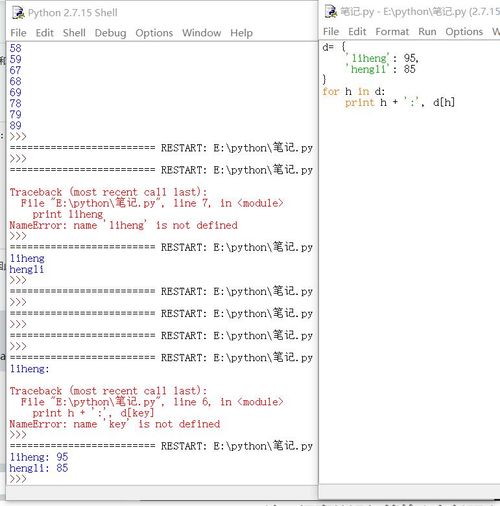Image resolution: width=500 pixels, height=506 pixels.
Task: Click 'line 7, in <module>' traceback line
Action: tap(152, 203)
